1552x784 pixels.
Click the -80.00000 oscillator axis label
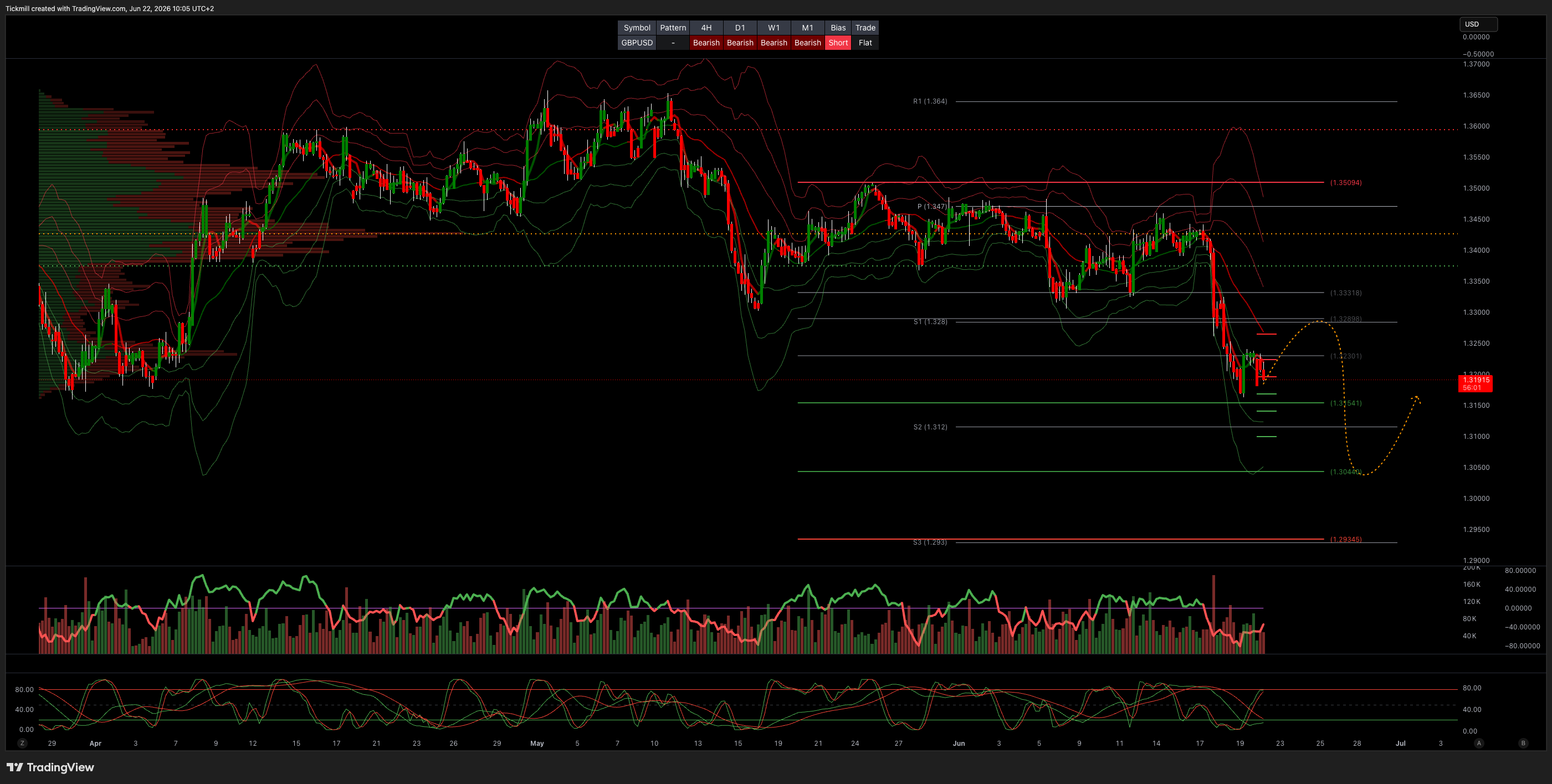pos(1522,646)
